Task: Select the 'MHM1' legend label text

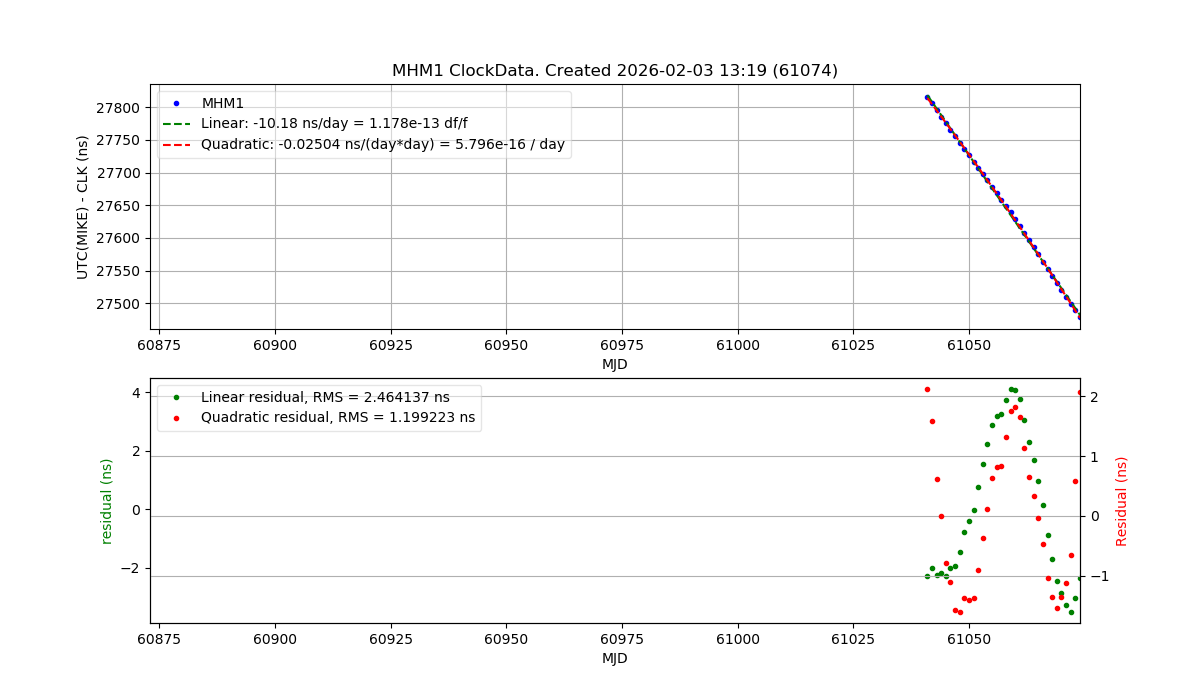Action: point(223,103)
